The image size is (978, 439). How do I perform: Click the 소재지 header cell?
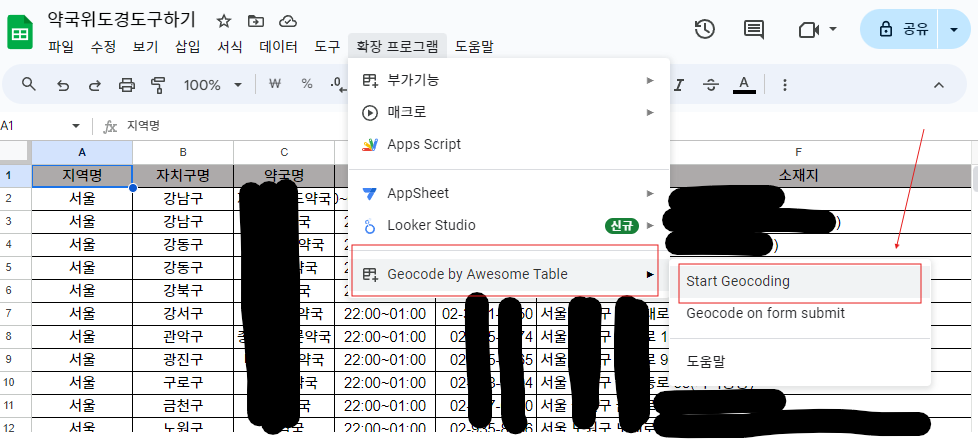click(798, 176)
